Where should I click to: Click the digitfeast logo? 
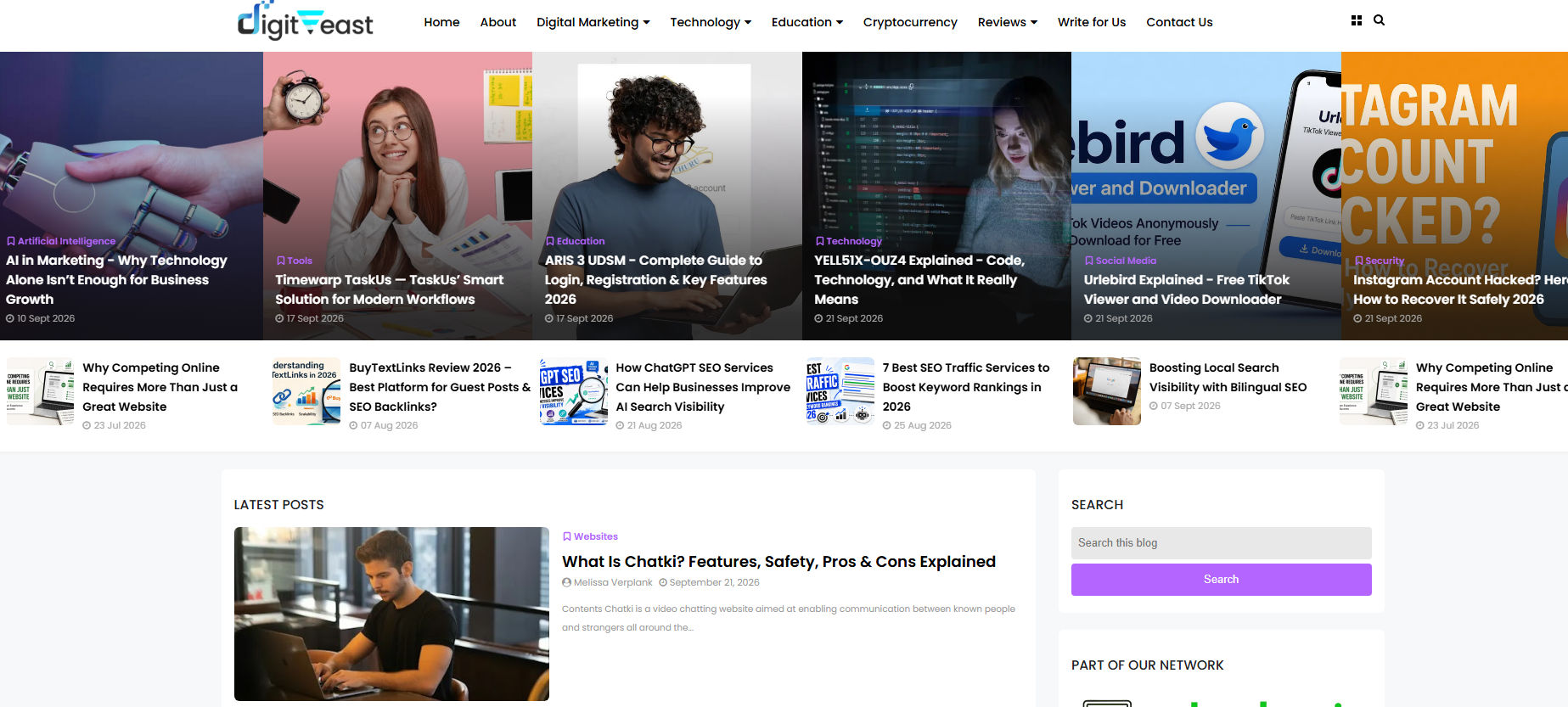306,21
